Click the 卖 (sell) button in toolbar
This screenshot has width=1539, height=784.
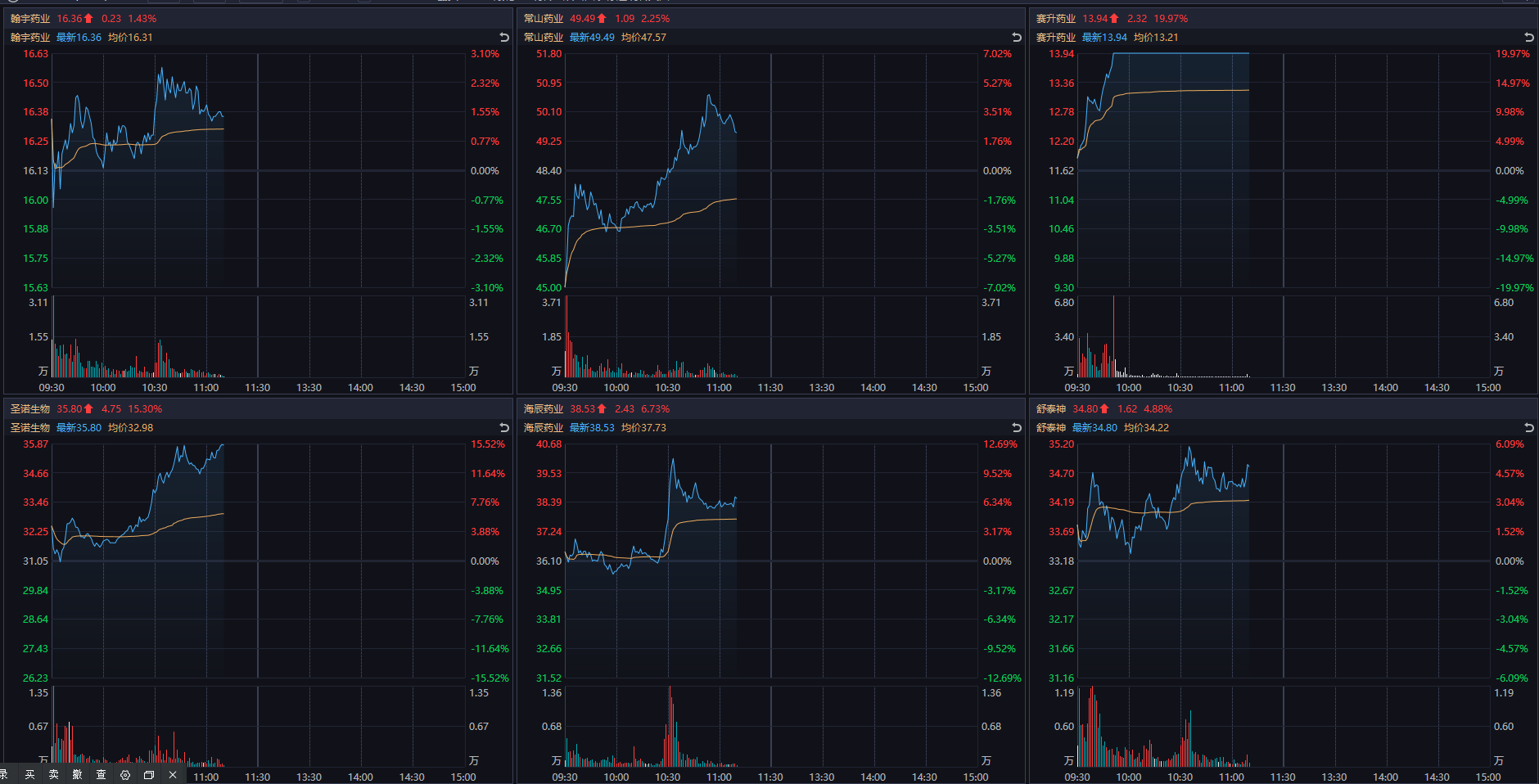click(54, 774)
